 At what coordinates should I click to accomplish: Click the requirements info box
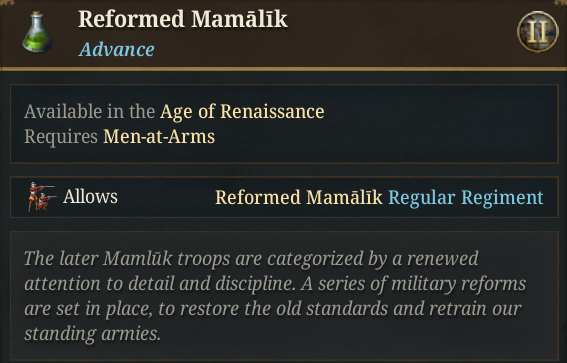[x=284, y=124]
